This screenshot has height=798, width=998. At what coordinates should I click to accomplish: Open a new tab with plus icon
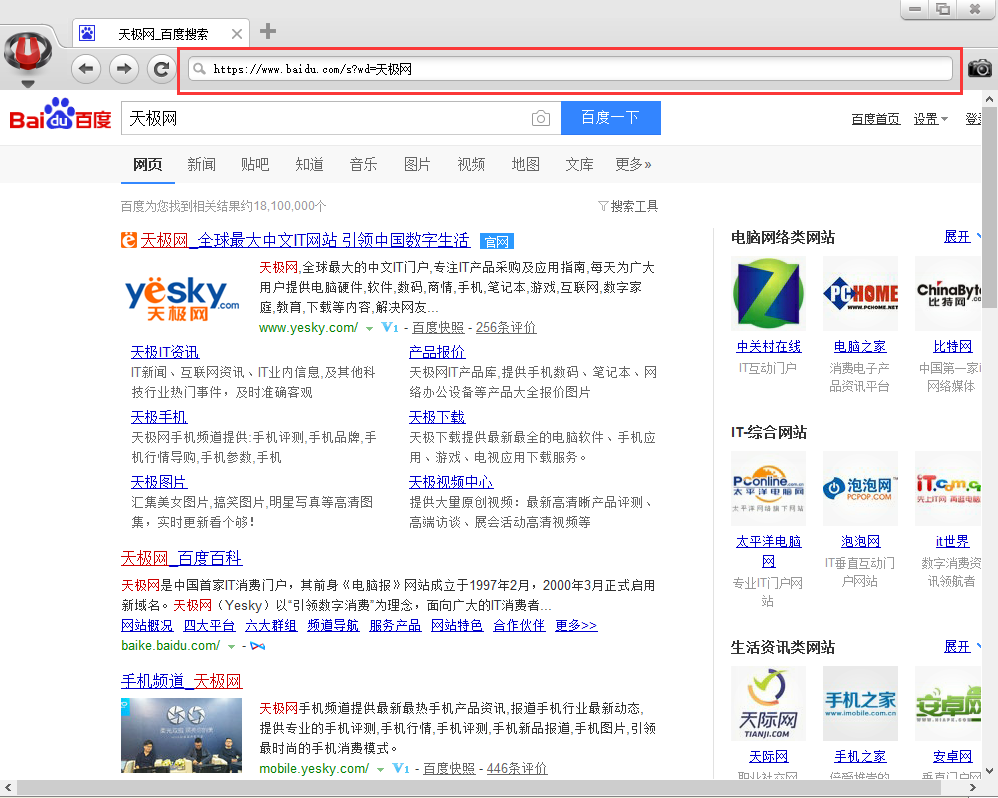coord(267,31)
